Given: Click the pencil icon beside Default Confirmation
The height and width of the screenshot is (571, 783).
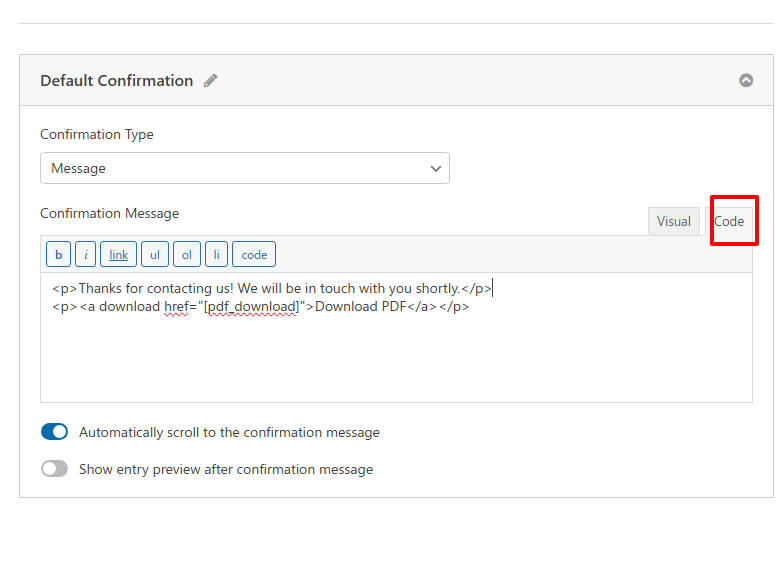Looking at the screenshot, I should (211, 80).
